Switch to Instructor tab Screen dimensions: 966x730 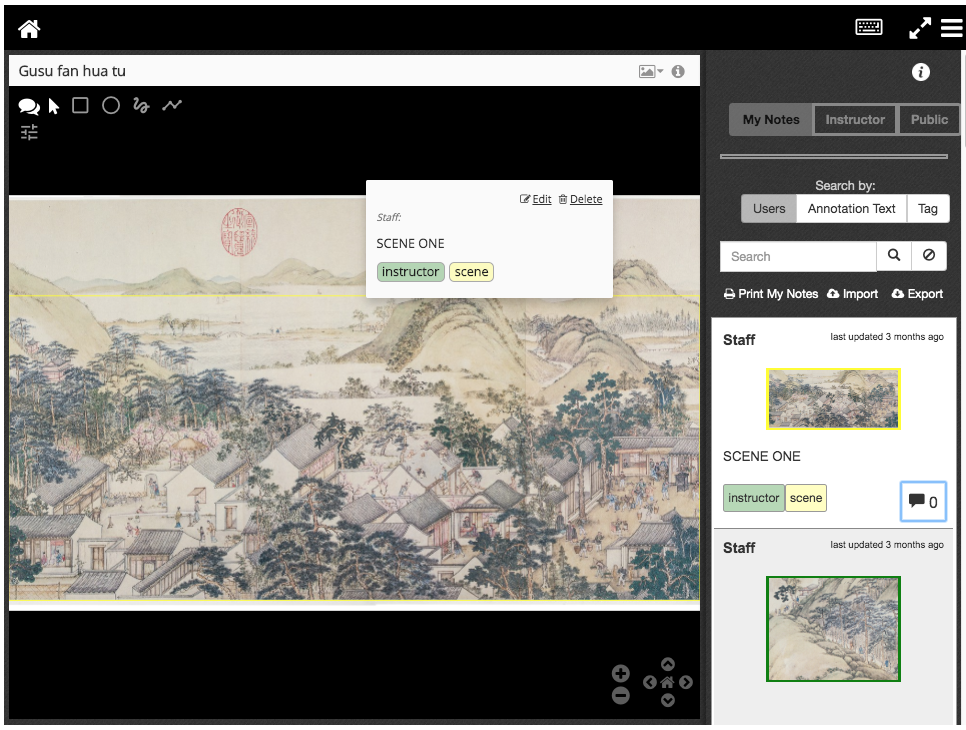click(x=855, y=120)
